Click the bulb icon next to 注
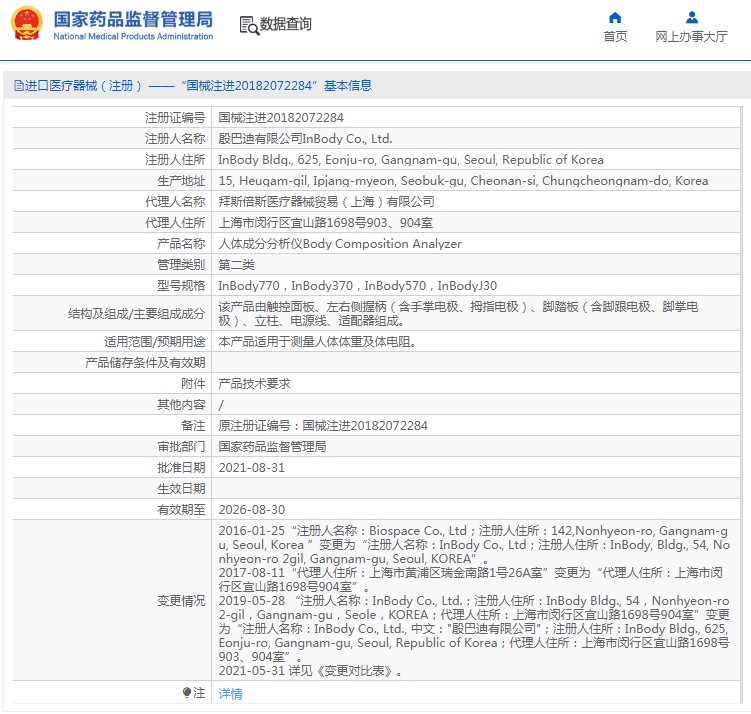 (186, 692)
